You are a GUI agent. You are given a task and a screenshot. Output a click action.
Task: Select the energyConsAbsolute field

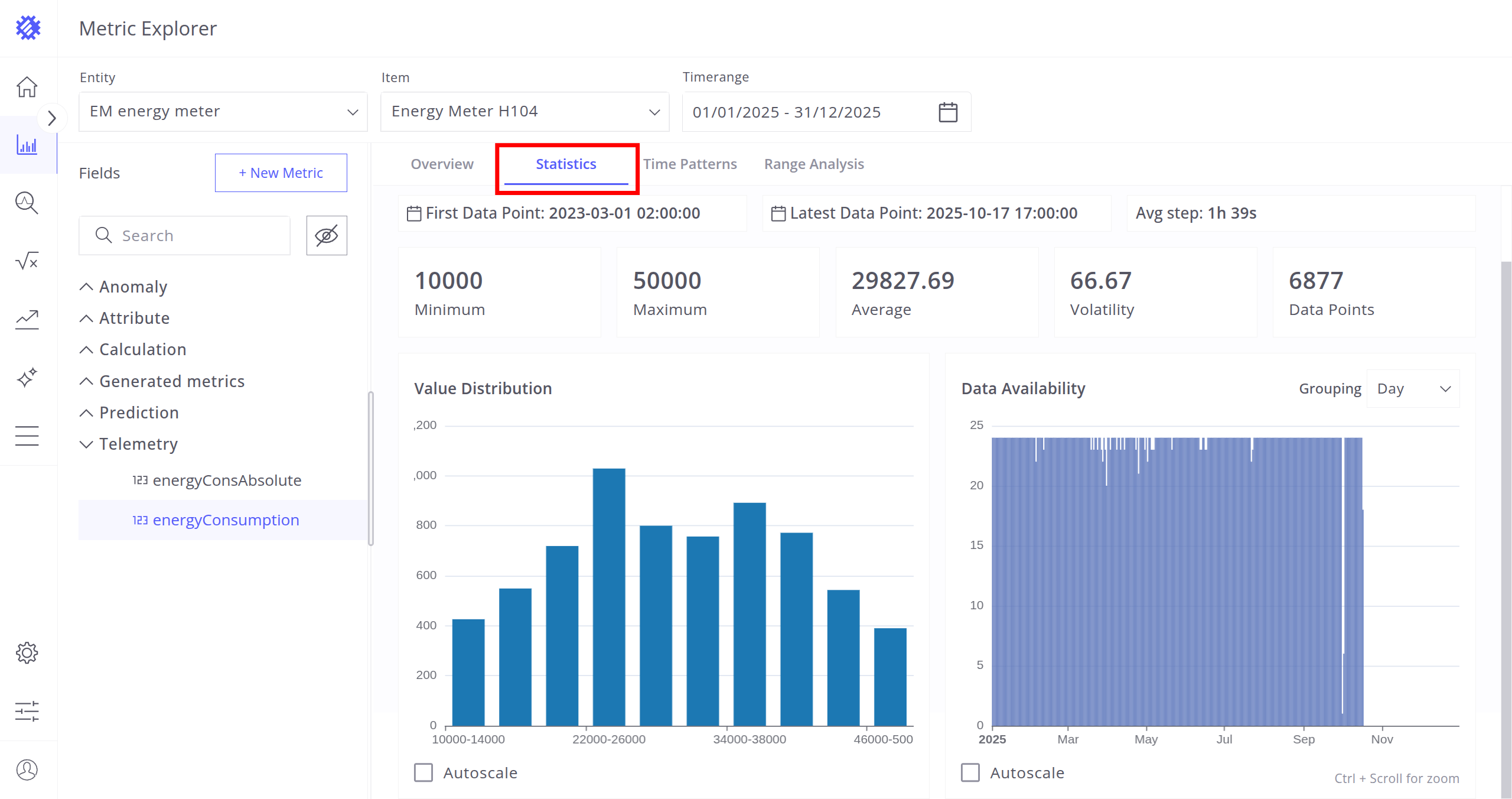227,480
